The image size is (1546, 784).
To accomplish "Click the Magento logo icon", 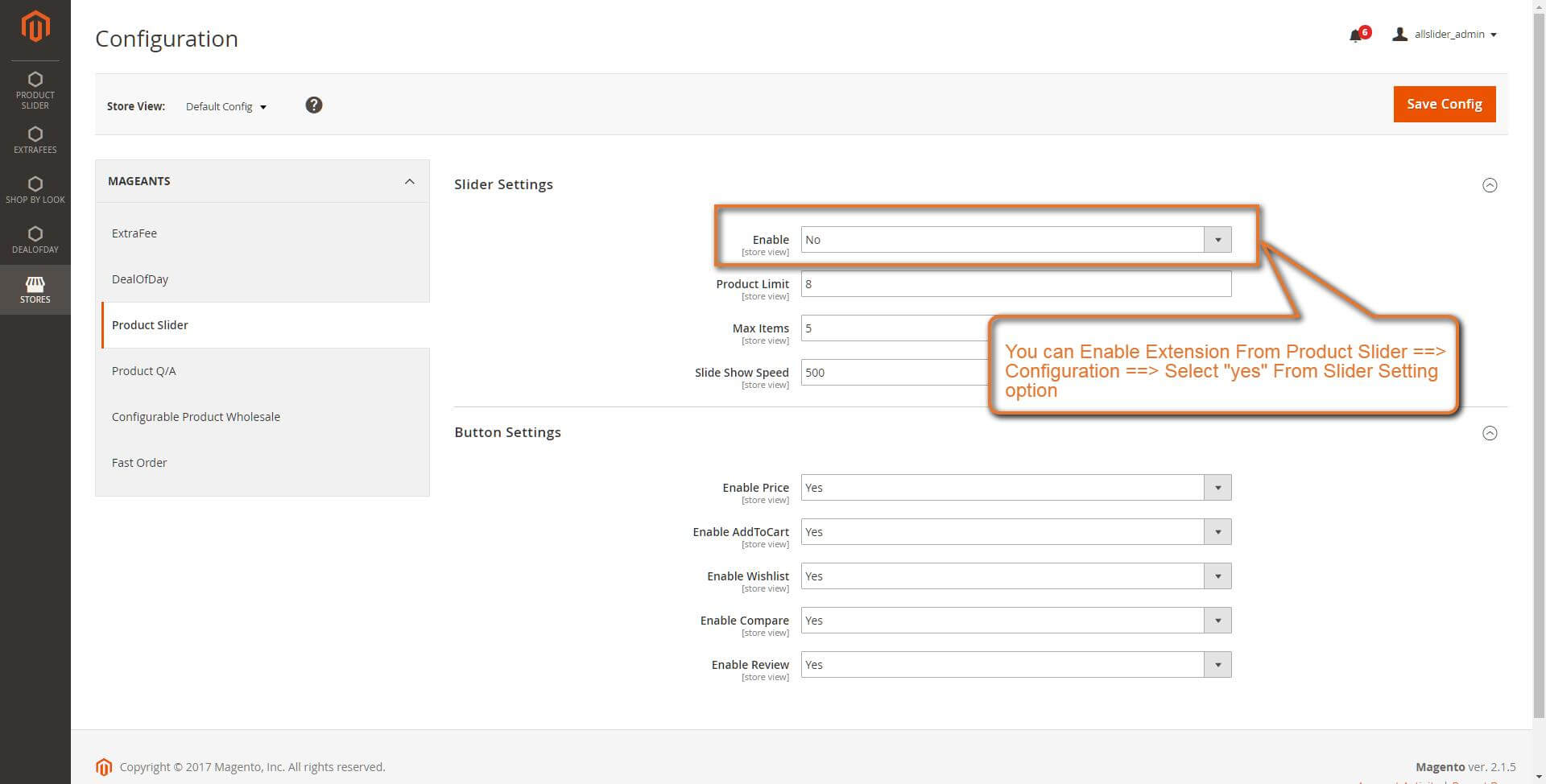I will (x=35, y=27).
